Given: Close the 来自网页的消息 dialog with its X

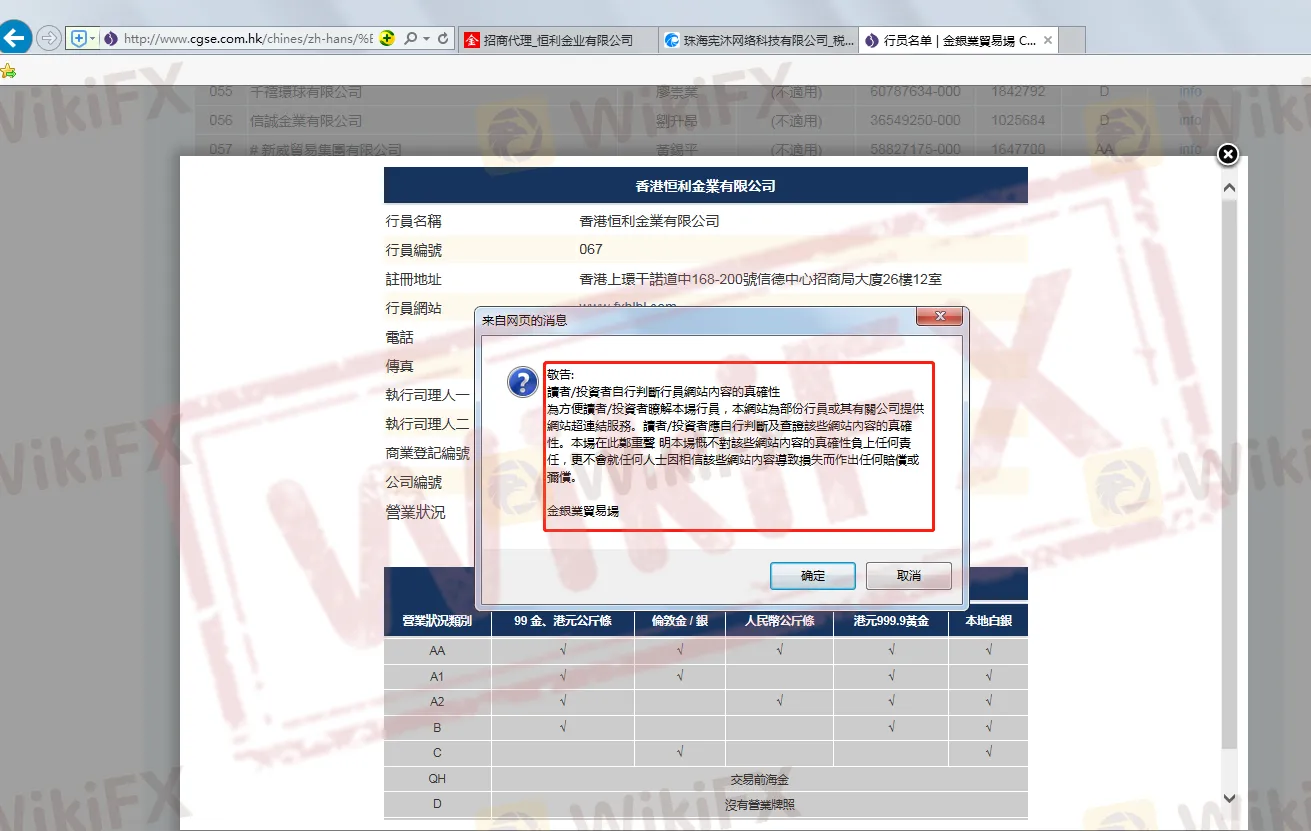Looking at the screenshot, I should coord(940,317).
